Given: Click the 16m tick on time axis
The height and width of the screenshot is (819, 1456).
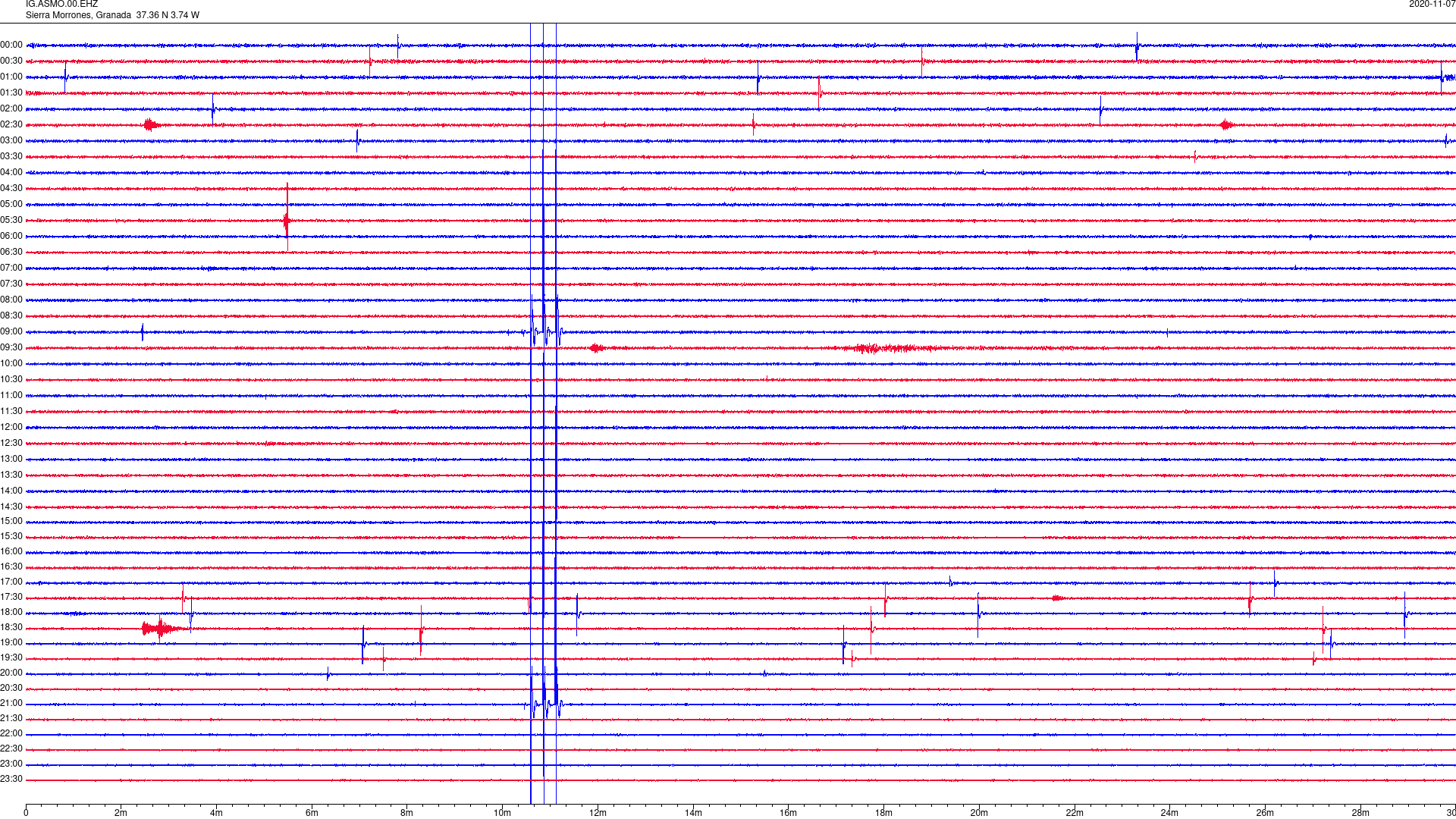Looking at the screenshot, I should click(x=788, y=814).
